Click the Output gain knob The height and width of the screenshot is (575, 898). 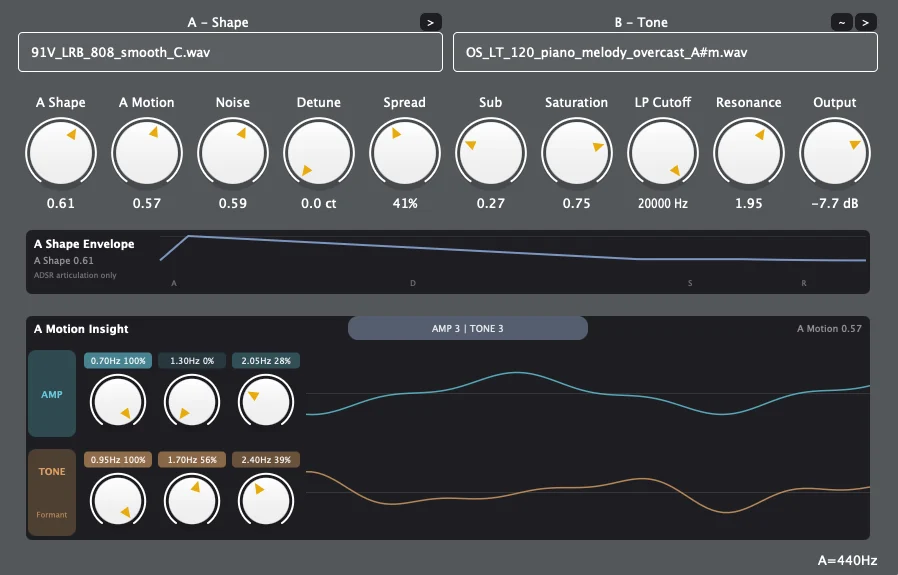(x=834, y=153)
